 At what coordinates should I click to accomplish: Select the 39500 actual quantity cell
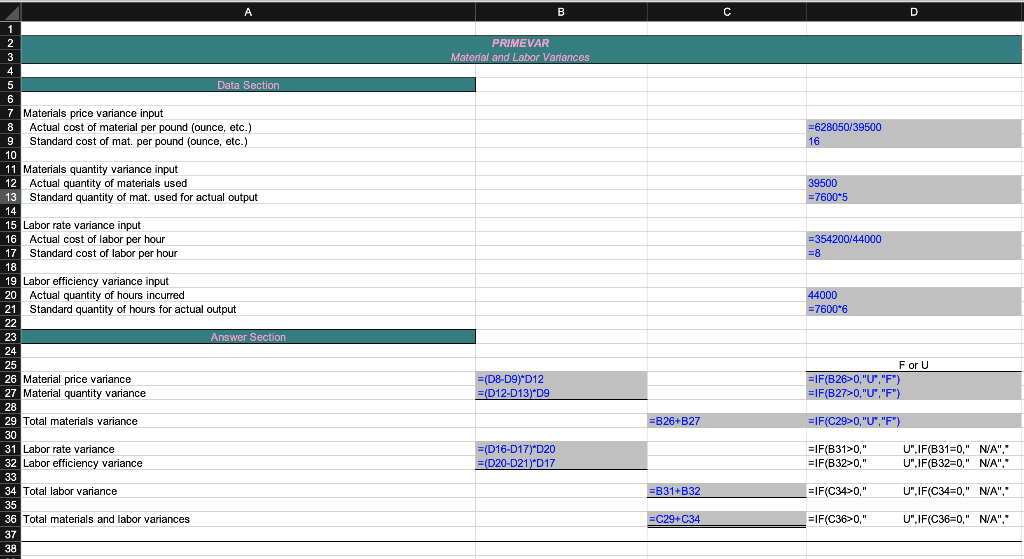tap(914, 183)
